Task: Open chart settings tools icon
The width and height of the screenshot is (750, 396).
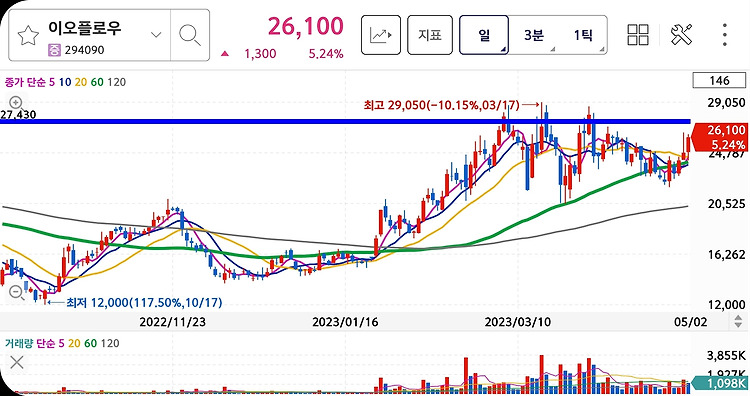Action: 681,35
